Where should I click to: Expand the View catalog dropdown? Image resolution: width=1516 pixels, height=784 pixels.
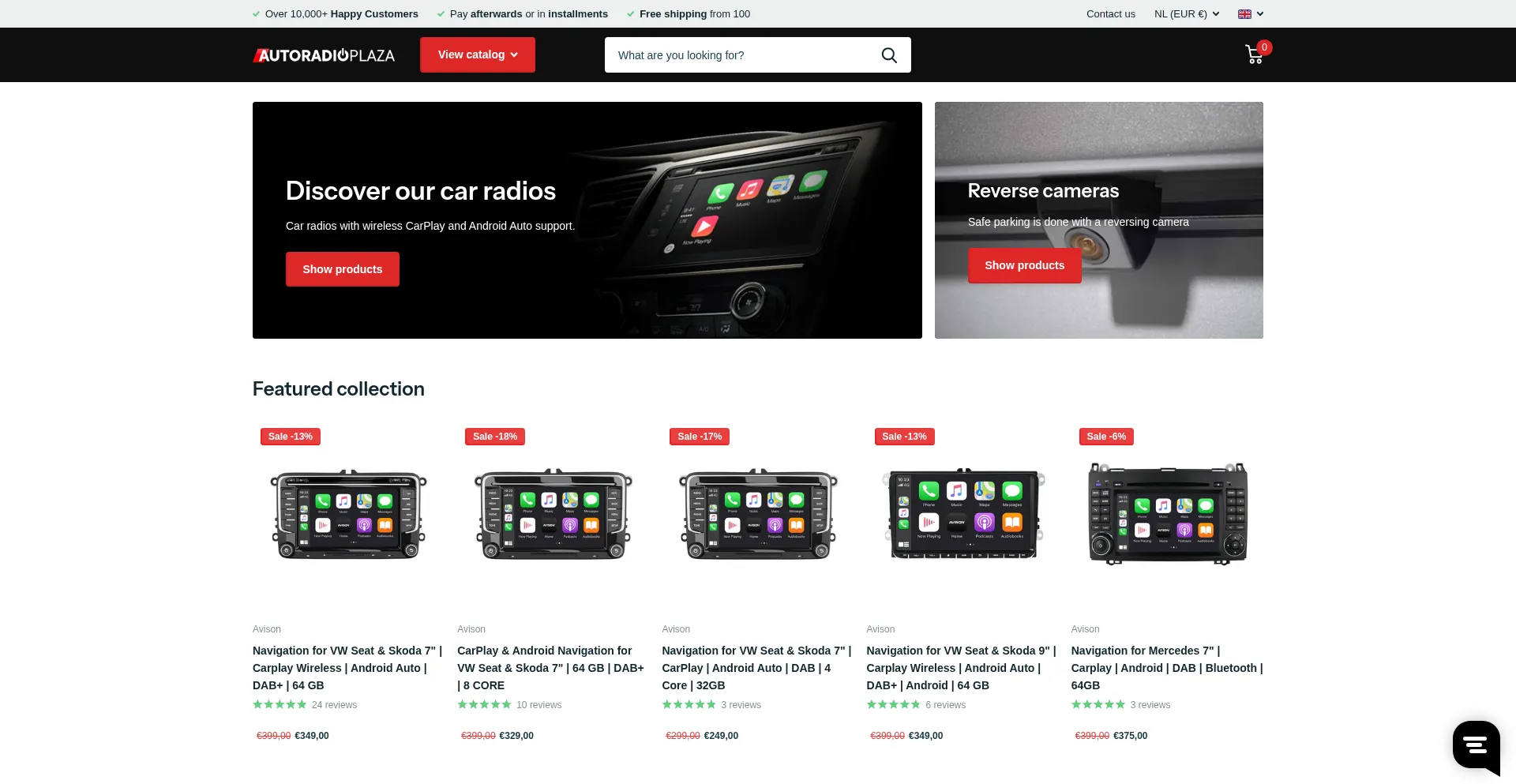[478, 54]
